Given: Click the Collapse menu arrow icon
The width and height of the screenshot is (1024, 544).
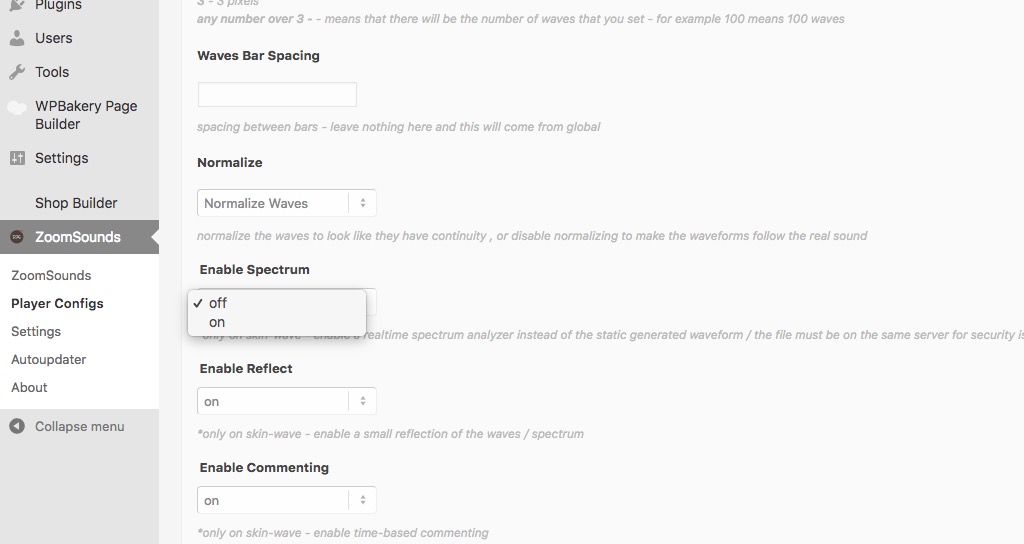Looking at the screenshot, I should (x=17, y=426).
